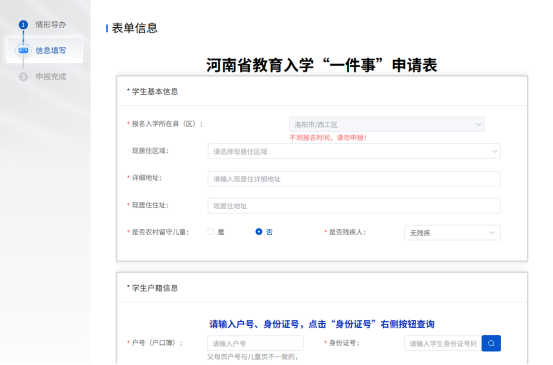Image resolution: width=553 pixels, height=365 pixels.
Task: Click the blue ID number search button
Action: (x=491, y=343)
